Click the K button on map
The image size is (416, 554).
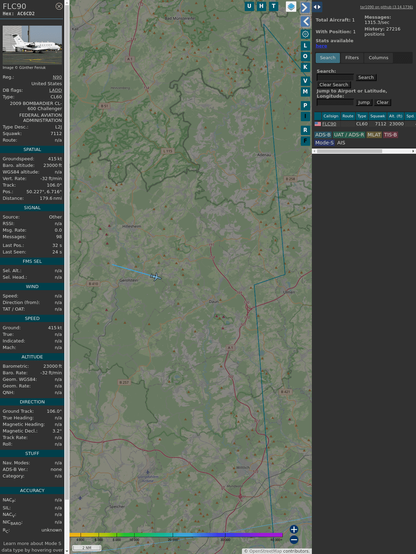(305, 67)
